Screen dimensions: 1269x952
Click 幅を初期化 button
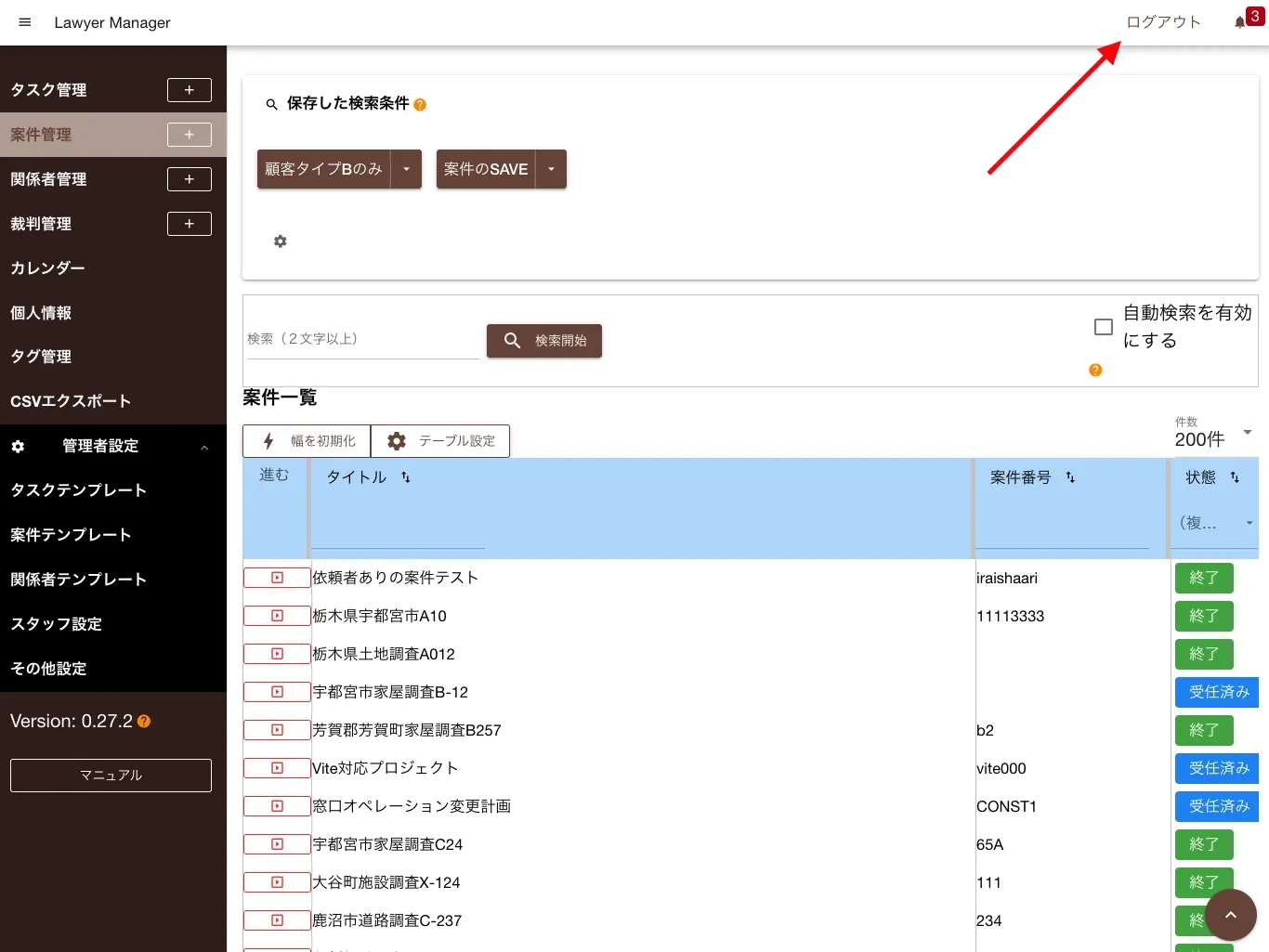(307, 441)
